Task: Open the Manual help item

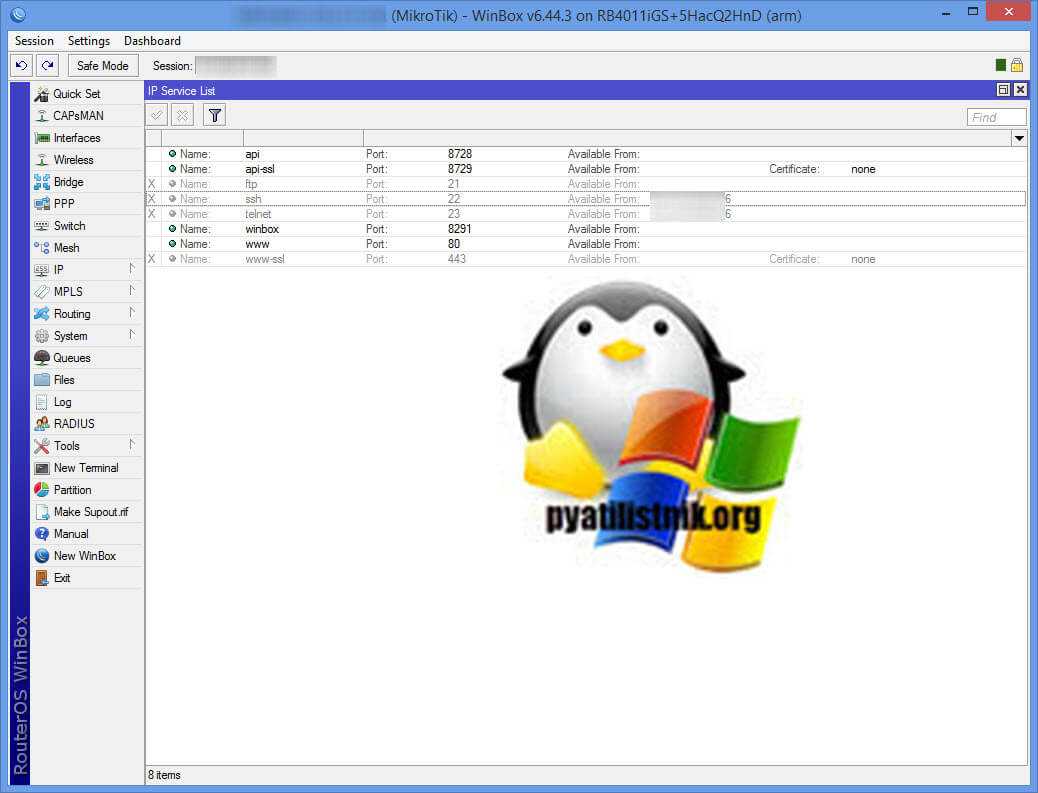Action: coord(87,534)
